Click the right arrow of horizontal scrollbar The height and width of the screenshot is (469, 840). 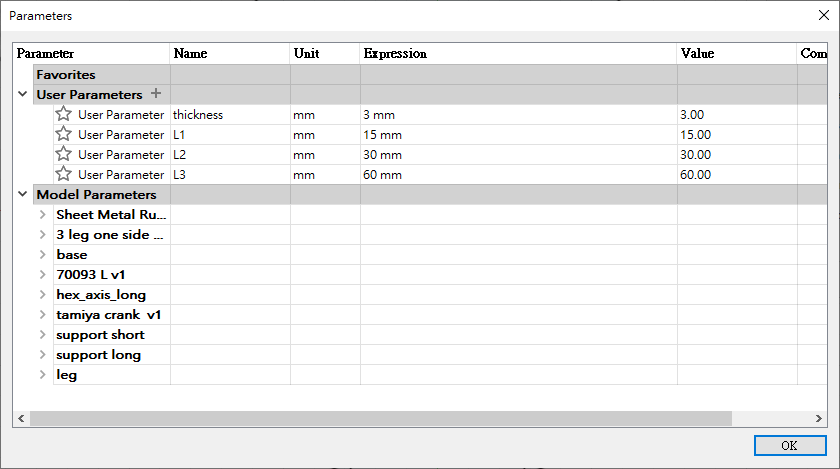coord(821,418)
